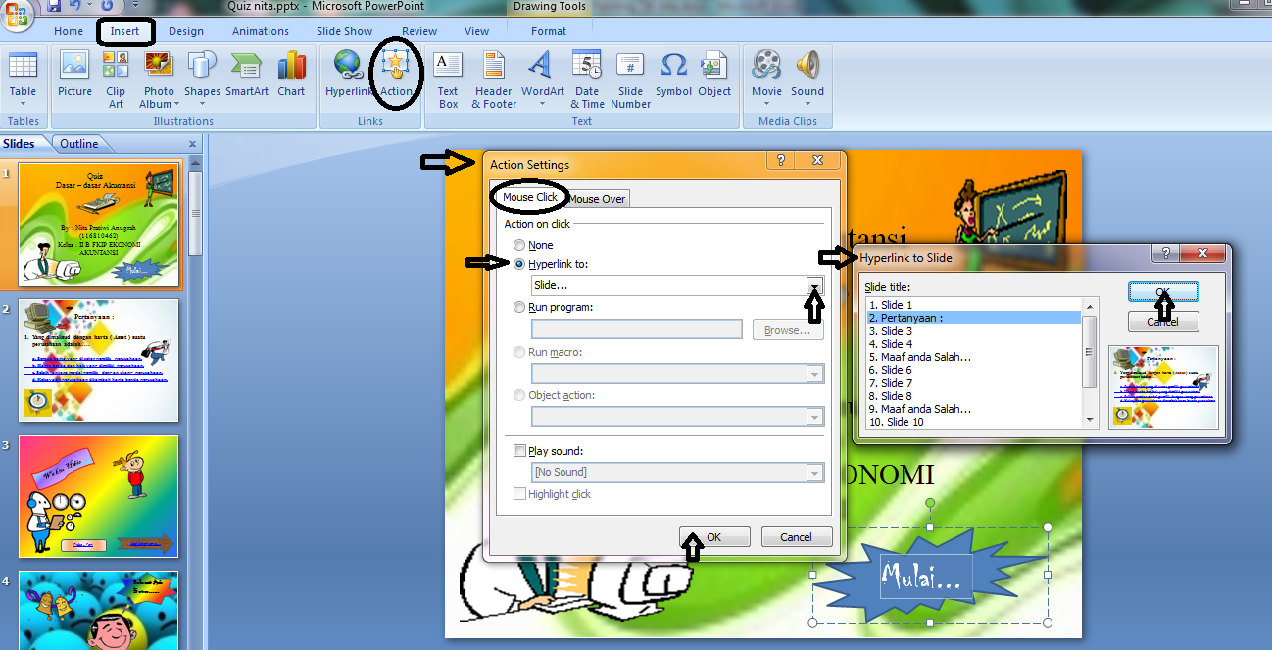Click the green rotation handle of Mulai shape
Screen dimensions: 1272x650
tap(930, 502)
